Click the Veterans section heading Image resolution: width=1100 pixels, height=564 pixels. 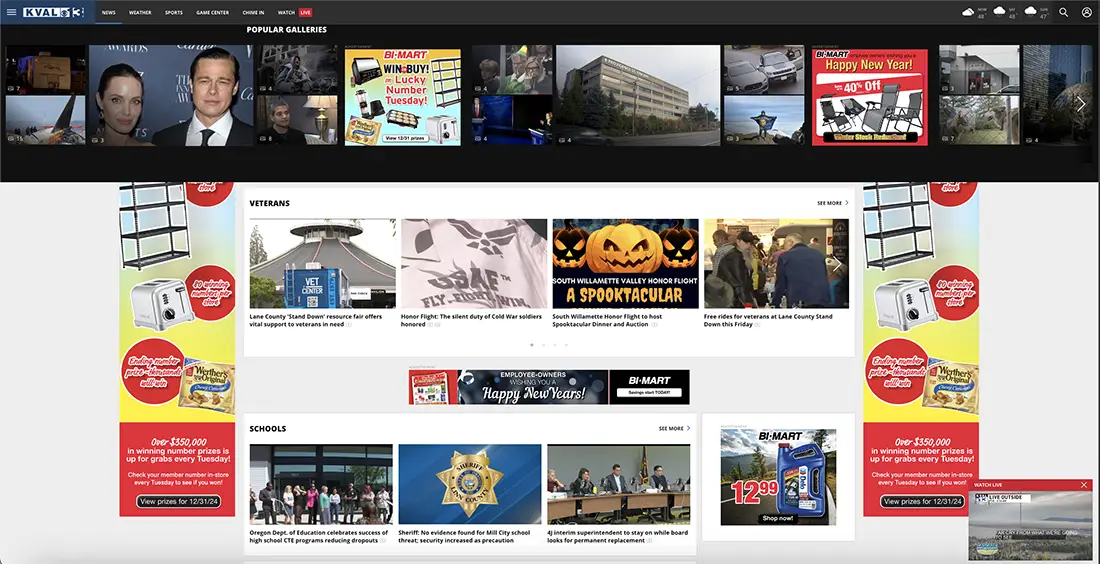coord(269,203)
